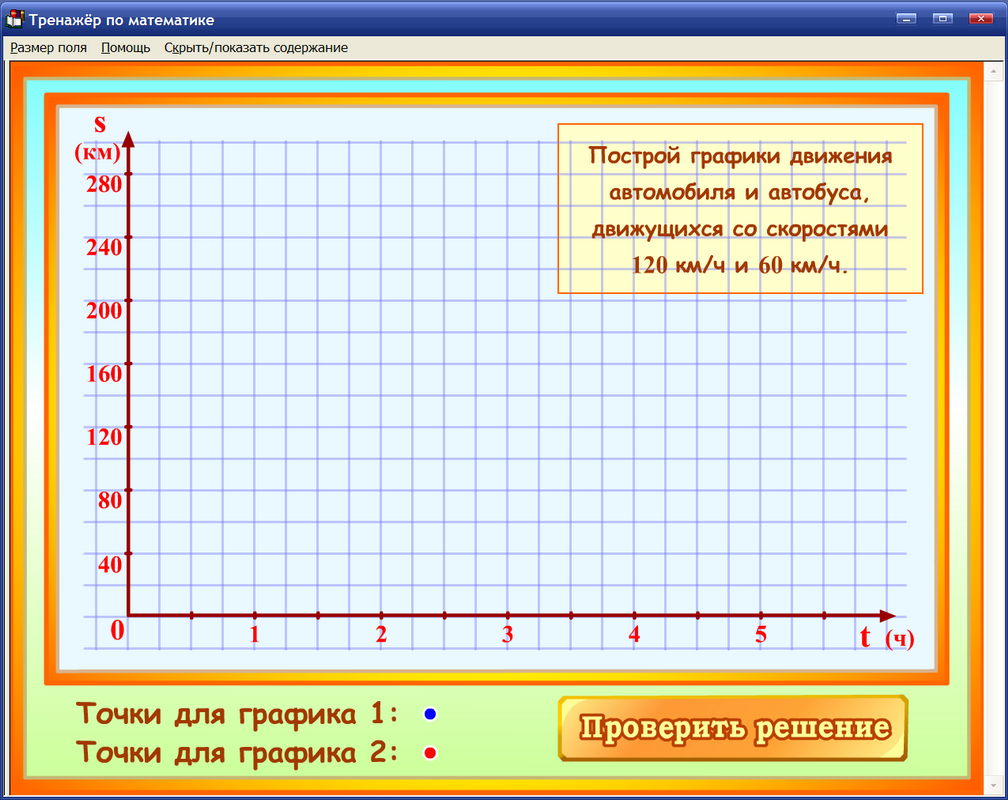Click the arrowhead of the t axis
1008x800 pixels.
tap(888, 617)
